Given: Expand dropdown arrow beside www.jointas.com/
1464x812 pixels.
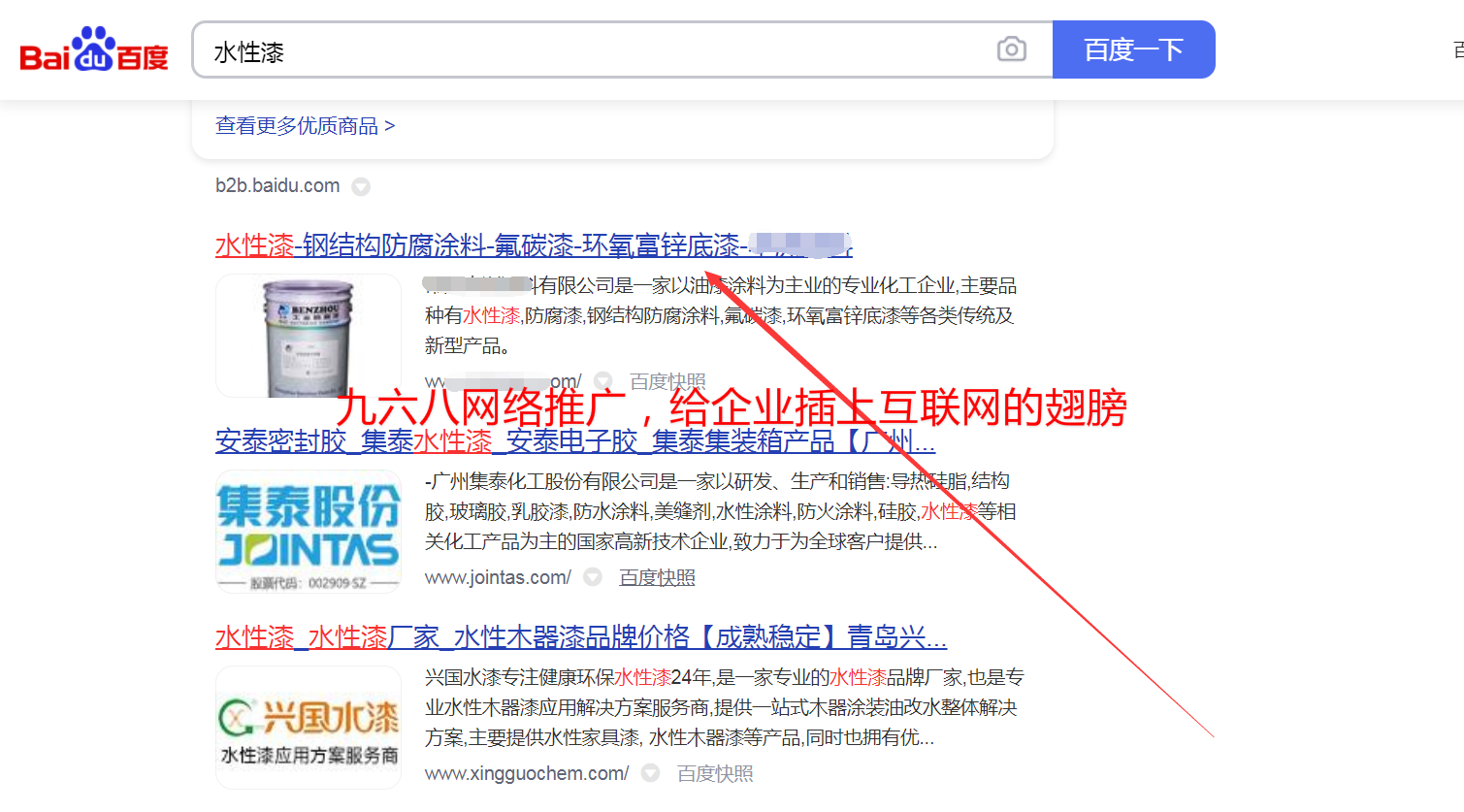Looking at the screenshot, I should pyautogui.click(x=593, y=577).
